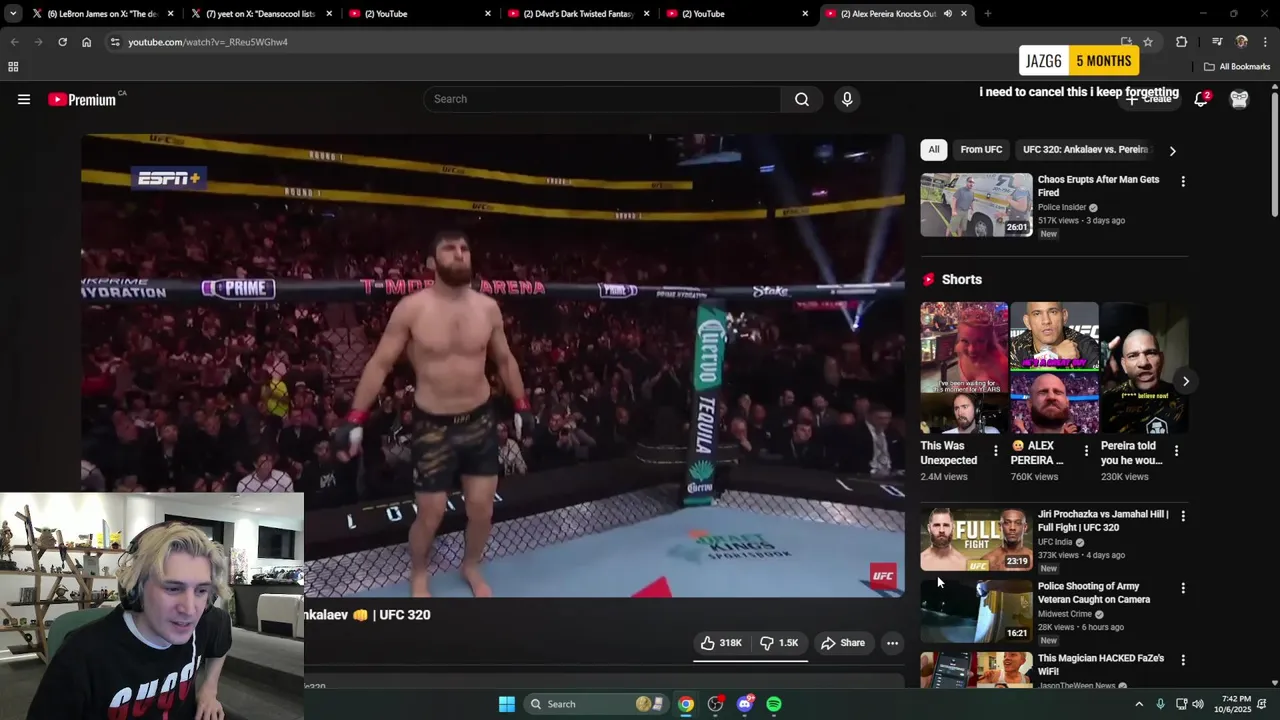Share the video with the Share button
This screenshot has width=1280, height=720.
click(843, 643)
